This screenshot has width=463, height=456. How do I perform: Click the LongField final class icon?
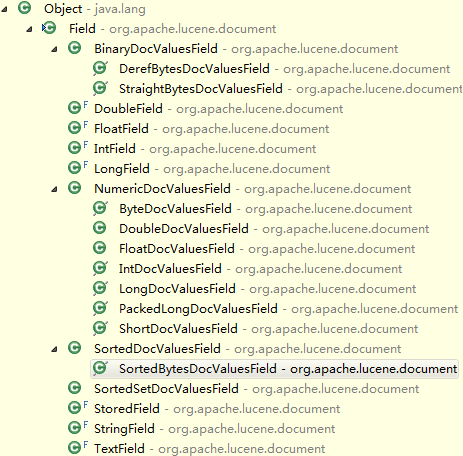click(78, 168)
